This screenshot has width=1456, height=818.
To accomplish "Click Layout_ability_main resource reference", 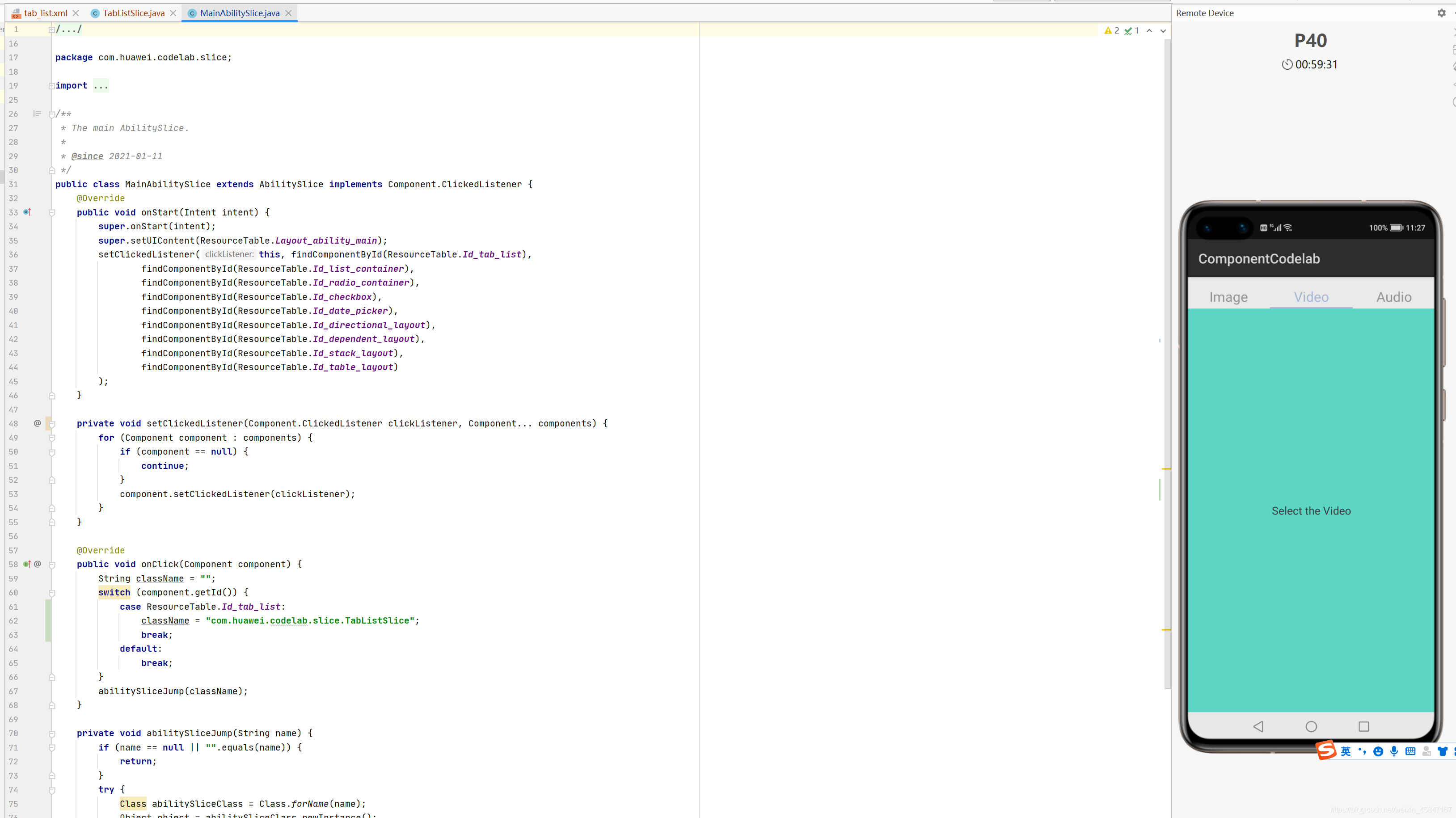I will click(x=326, y=240).
